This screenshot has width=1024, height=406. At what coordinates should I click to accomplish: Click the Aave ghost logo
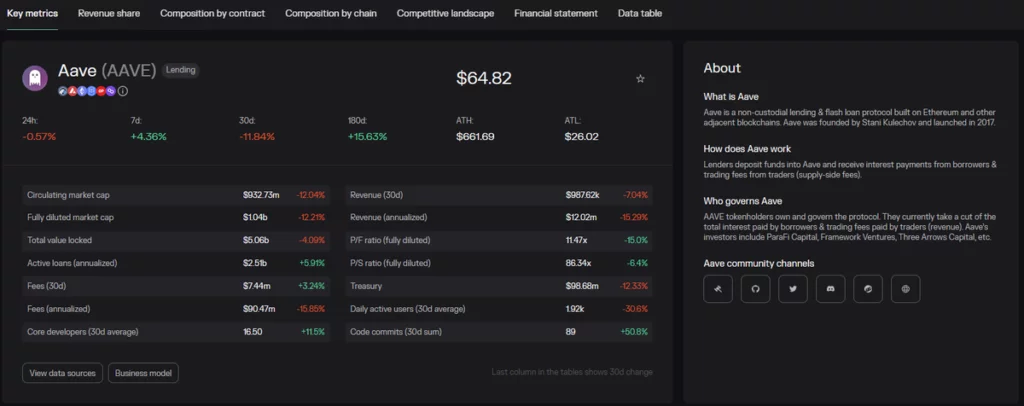click(x=35, y=78)
